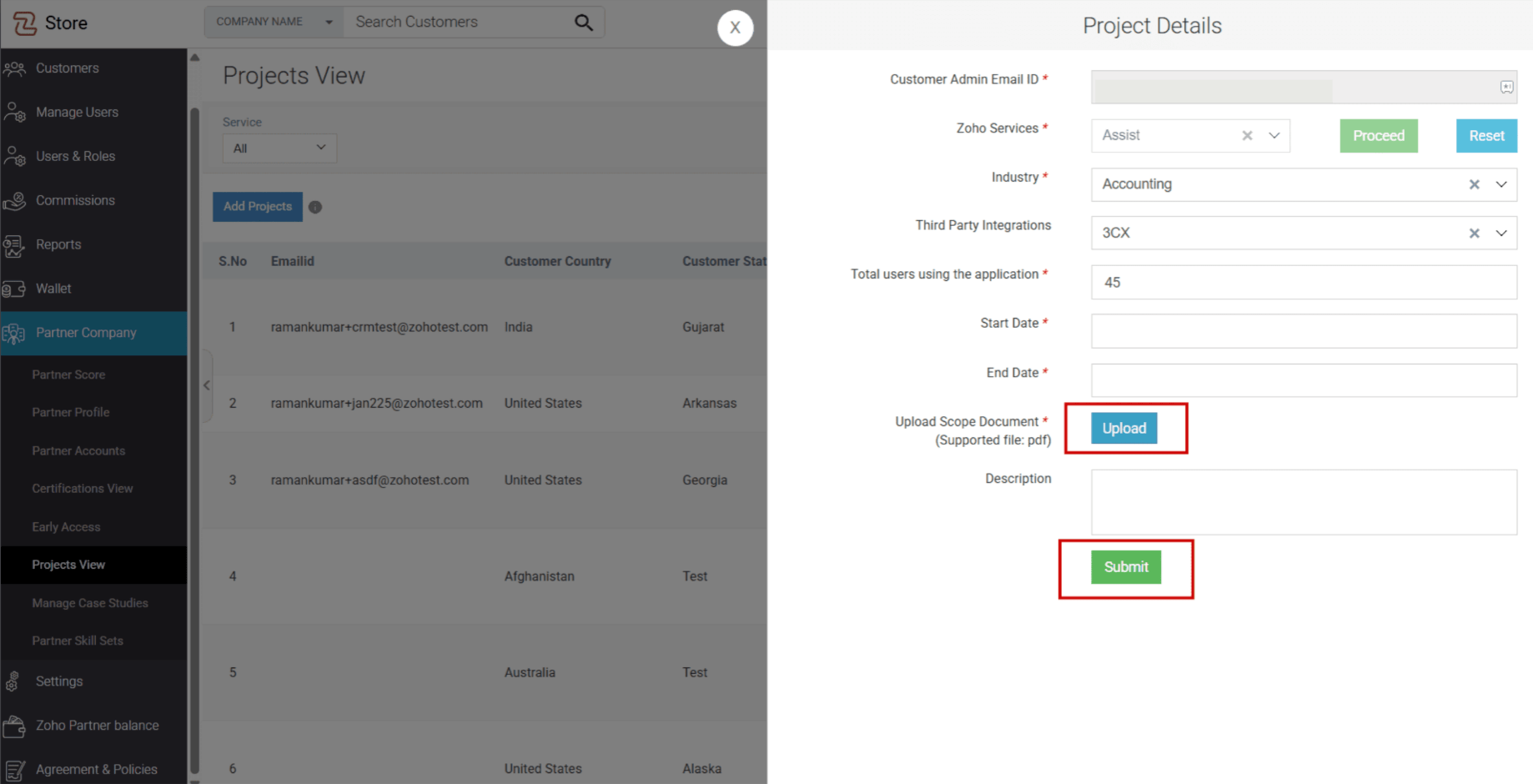Collapse the Partner Company menu

click(x=93, y=333)
